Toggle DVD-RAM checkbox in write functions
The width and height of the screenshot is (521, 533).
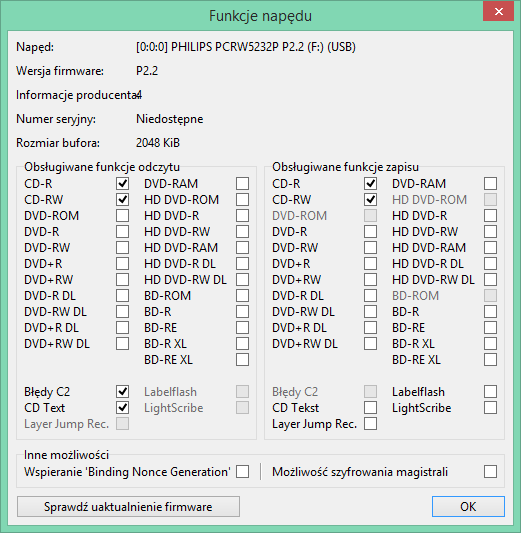(x=490, y=184)
